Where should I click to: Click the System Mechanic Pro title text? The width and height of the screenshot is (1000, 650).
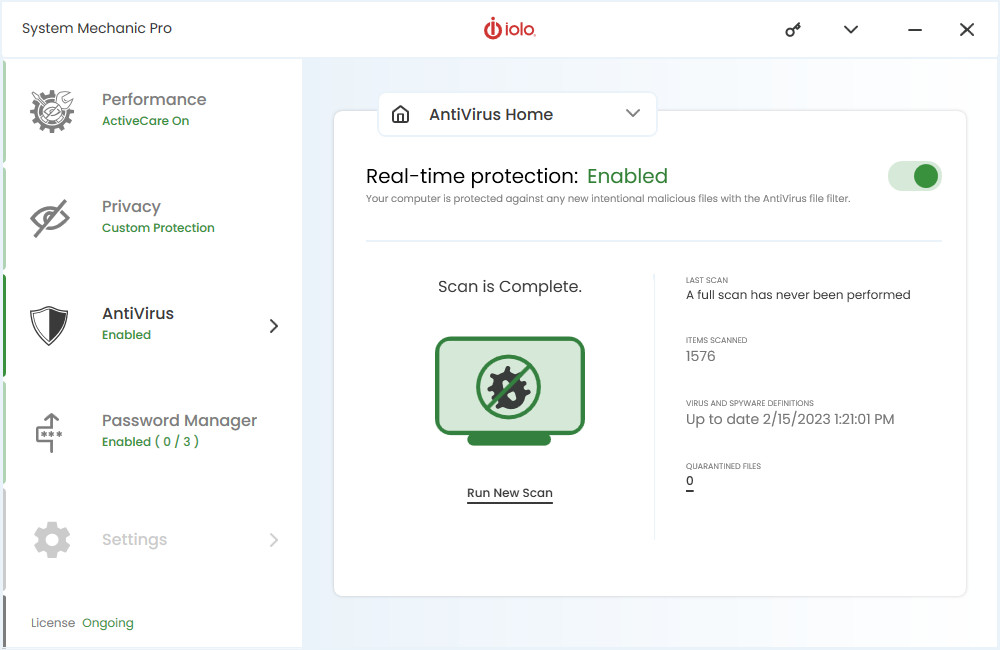(97, 28)
